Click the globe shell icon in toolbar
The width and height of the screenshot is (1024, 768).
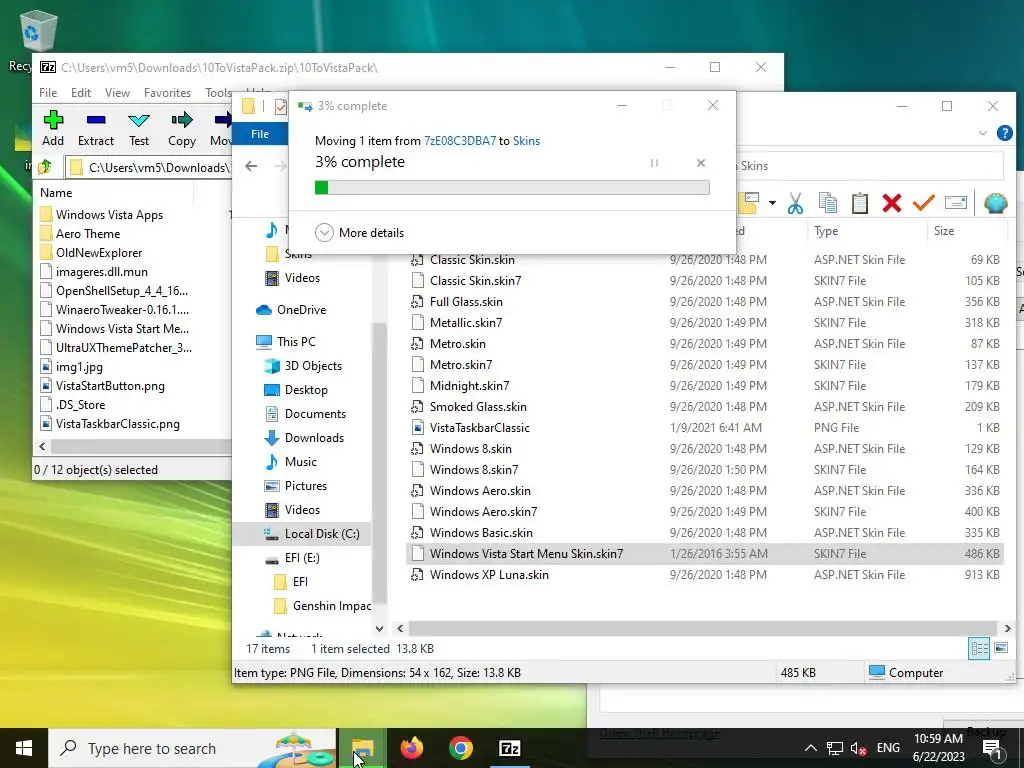(x=995, y=203)
